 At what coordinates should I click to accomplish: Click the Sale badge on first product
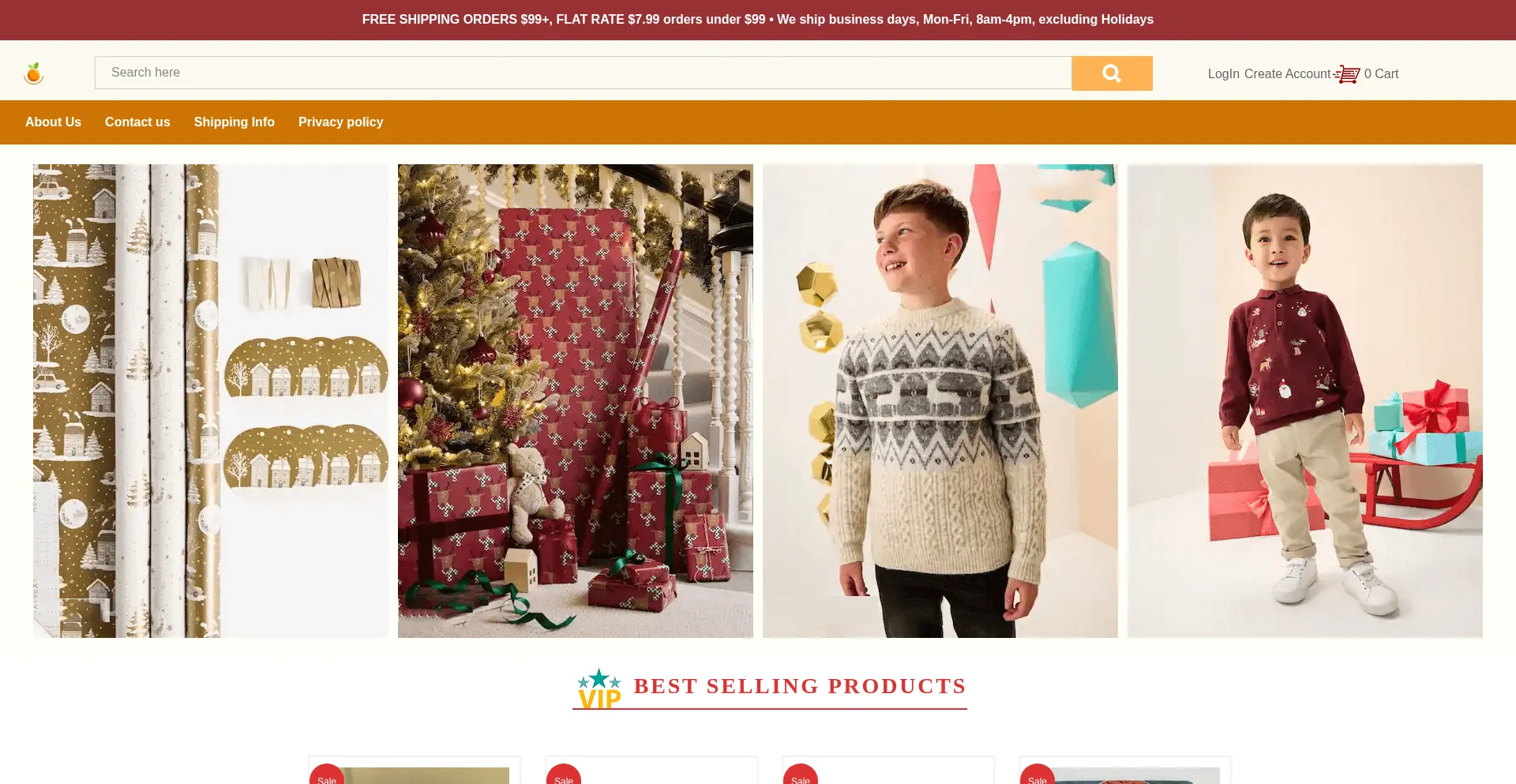327,775
